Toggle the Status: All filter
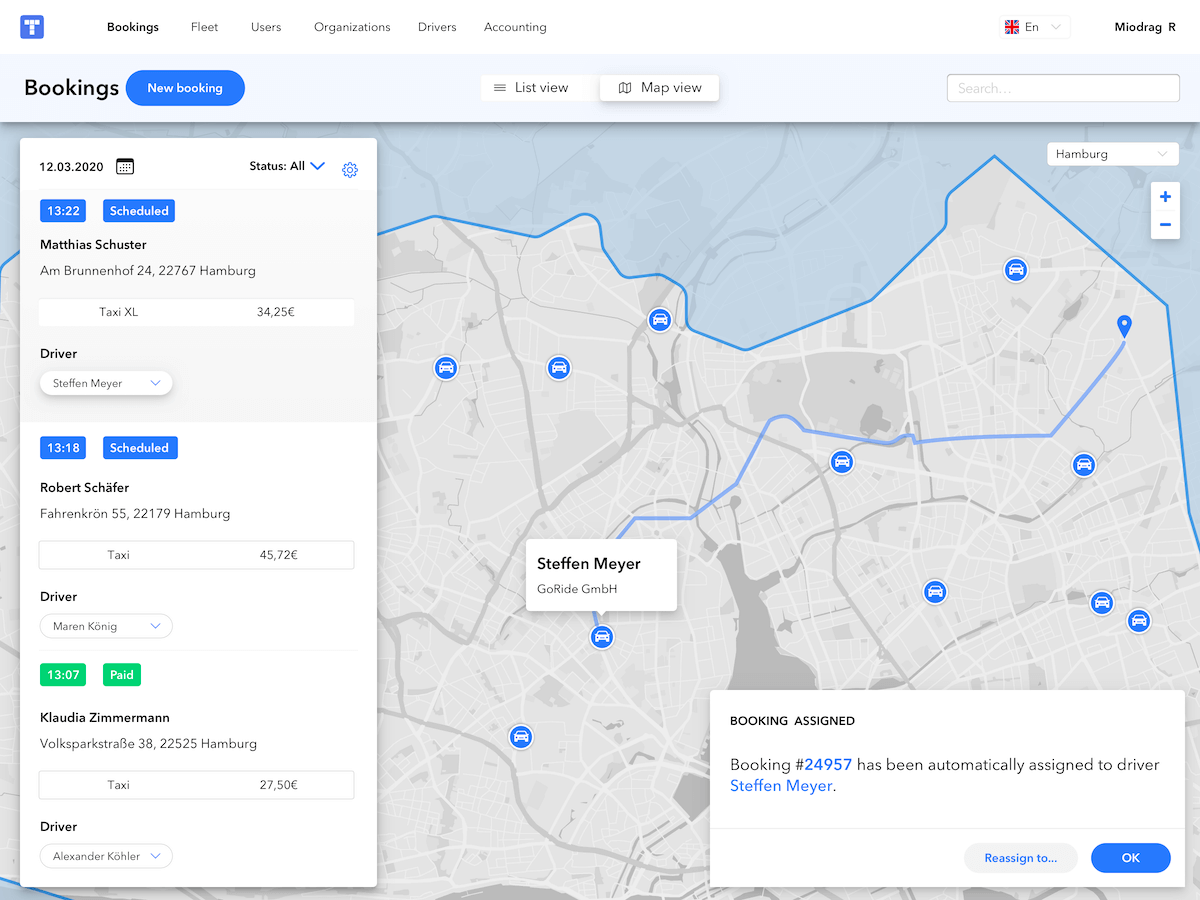The height and width of the screenshot is (900, 1200). [288, 166]
